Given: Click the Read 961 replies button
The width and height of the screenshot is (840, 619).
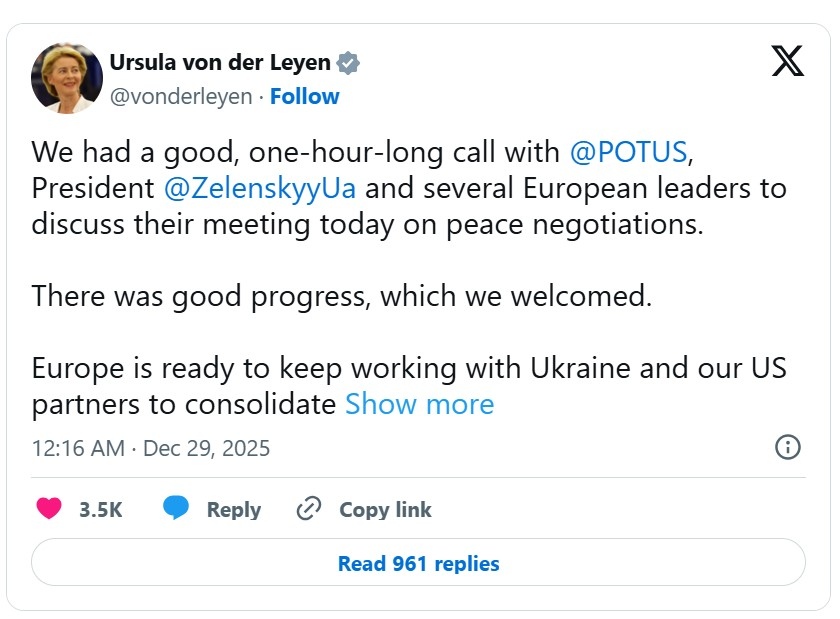Looking at the screenshot, I should coord(418,563).
